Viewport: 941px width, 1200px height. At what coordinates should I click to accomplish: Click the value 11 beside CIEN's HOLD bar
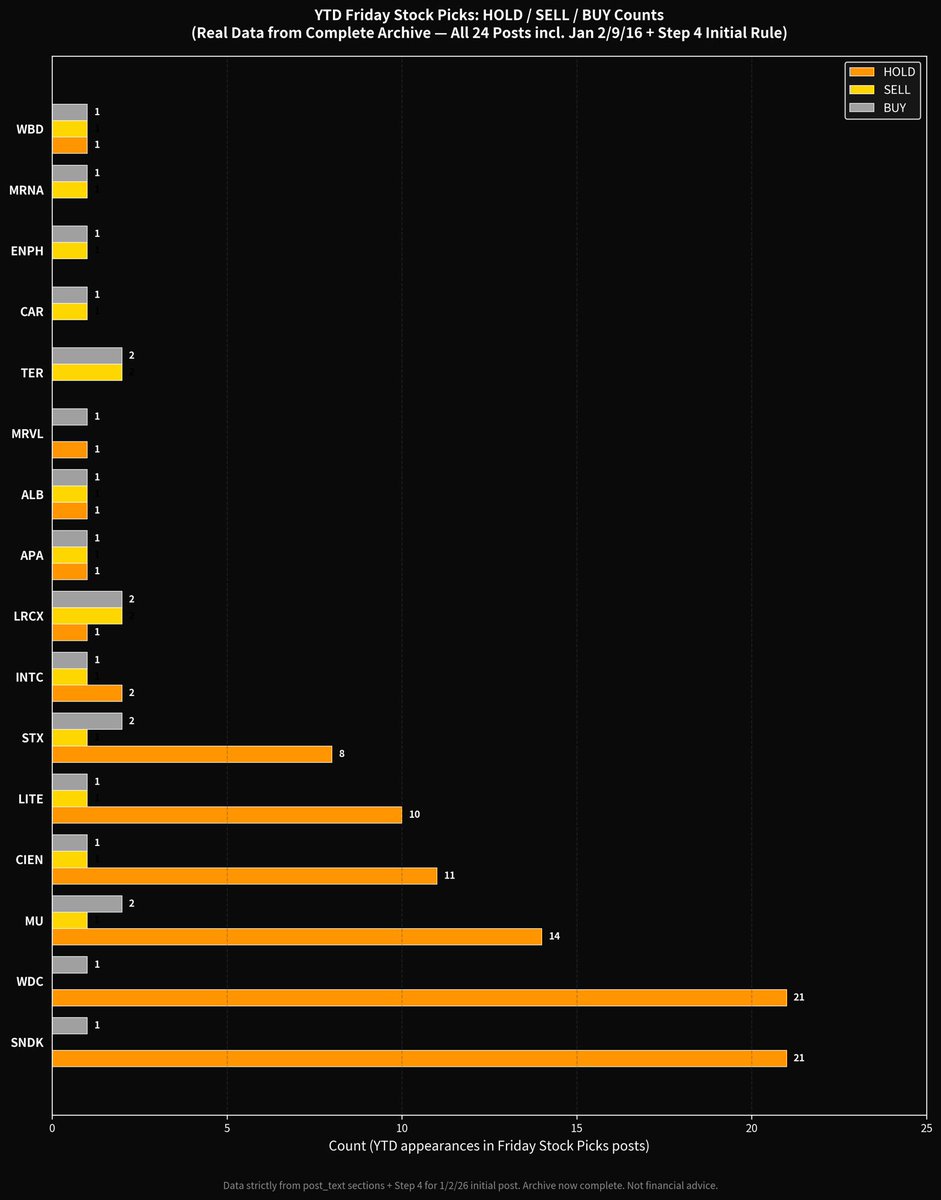(449, 875)
